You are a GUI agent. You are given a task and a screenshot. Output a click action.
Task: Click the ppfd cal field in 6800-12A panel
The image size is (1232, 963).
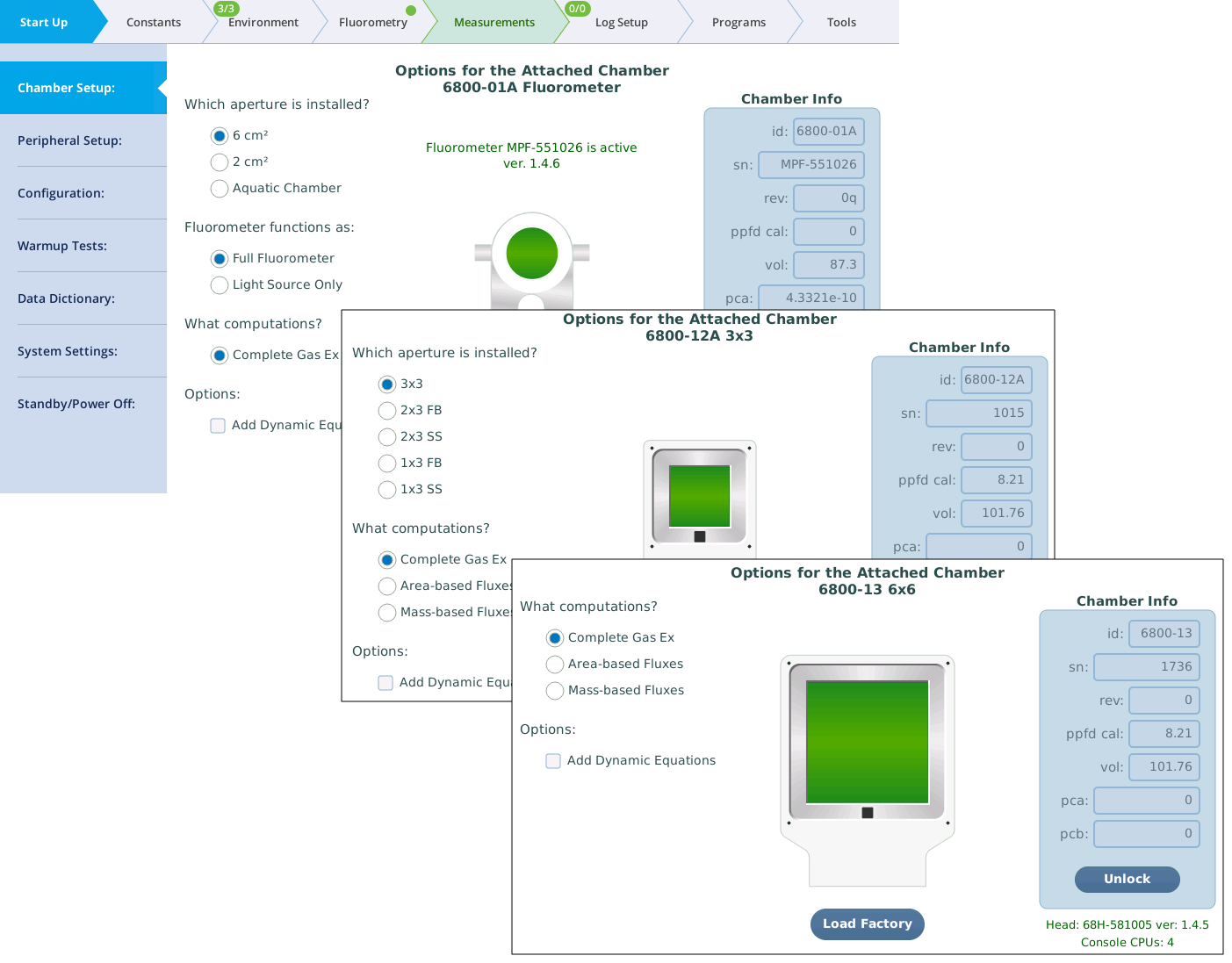coord(997,480)
